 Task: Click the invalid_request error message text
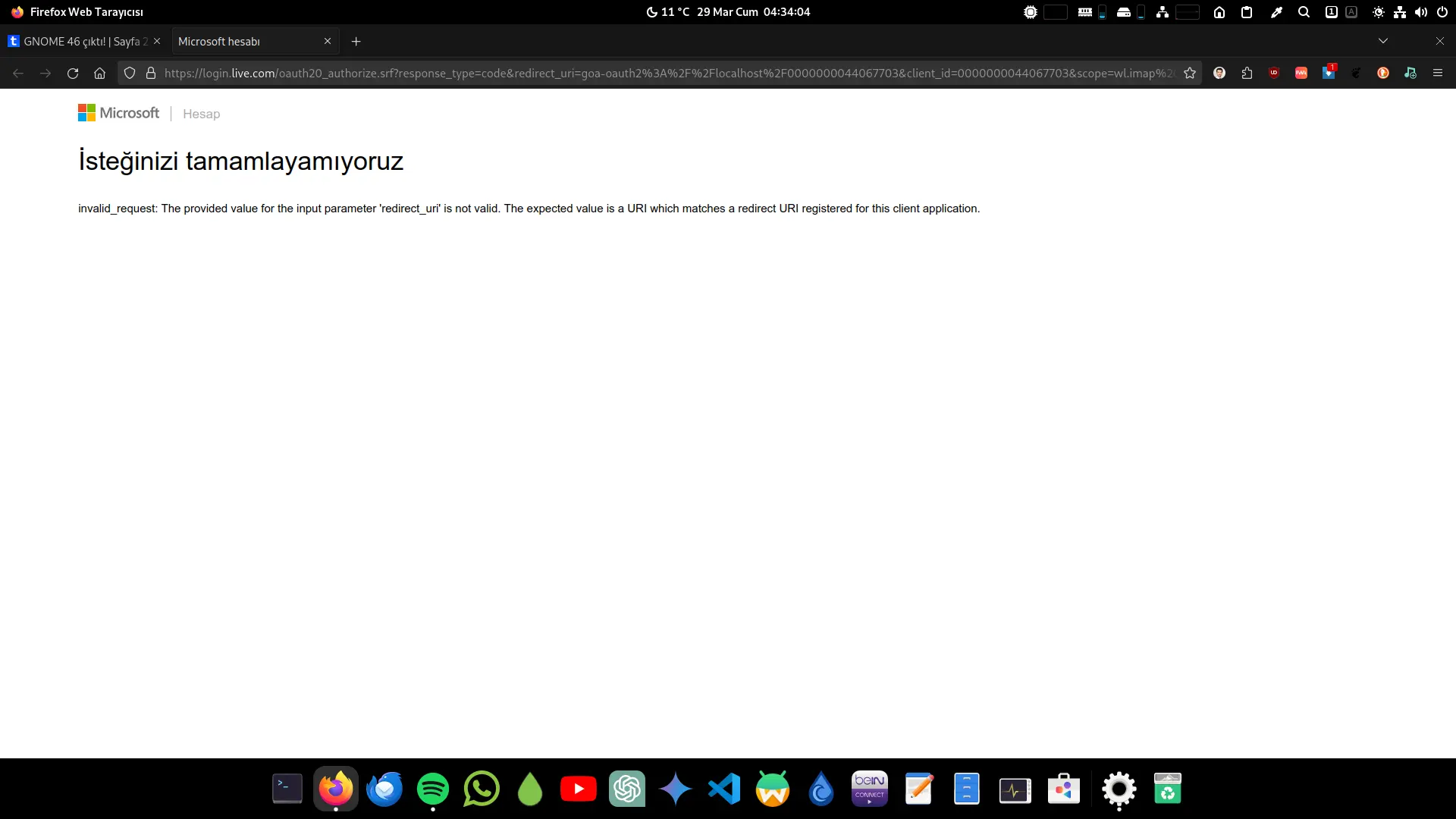[x=529, y=209]
